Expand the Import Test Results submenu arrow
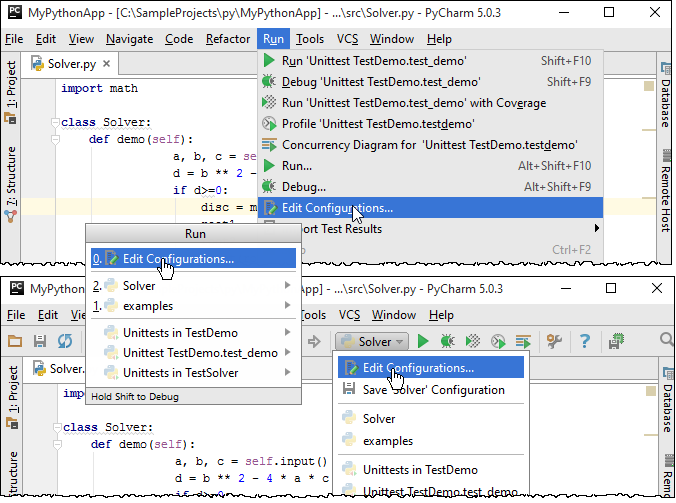Screen dimensions: 676x503 tap(597, 229)
